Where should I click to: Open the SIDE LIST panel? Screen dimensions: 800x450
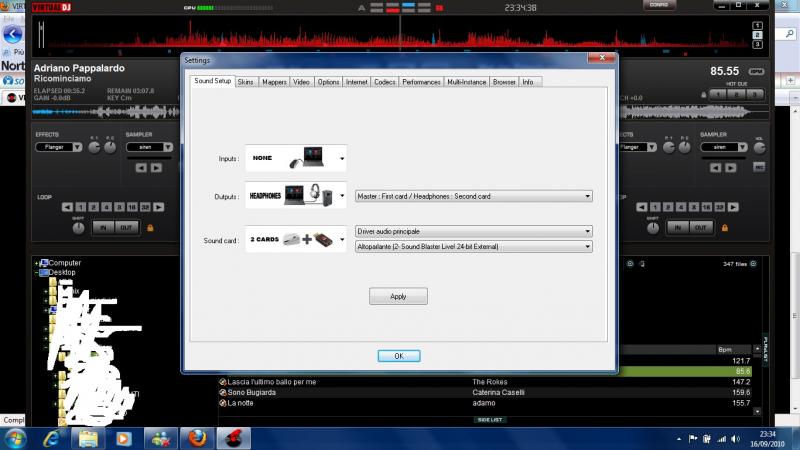pos(490,420)
